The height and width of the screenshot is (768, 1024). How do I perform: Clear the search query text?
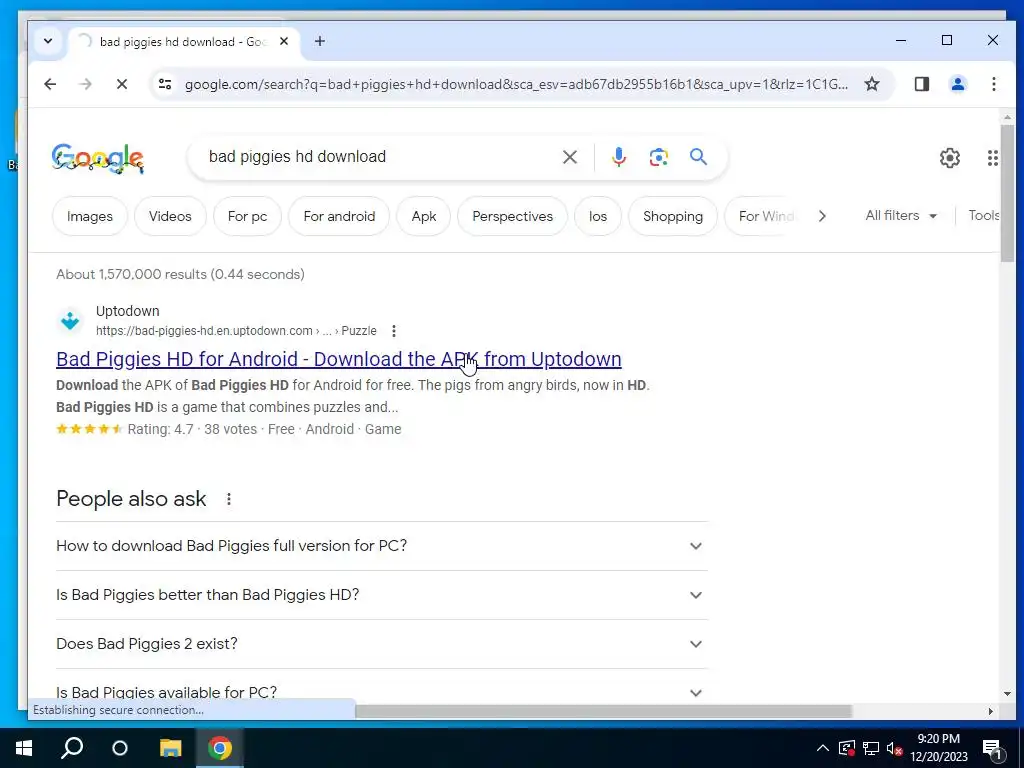point(569,157)
